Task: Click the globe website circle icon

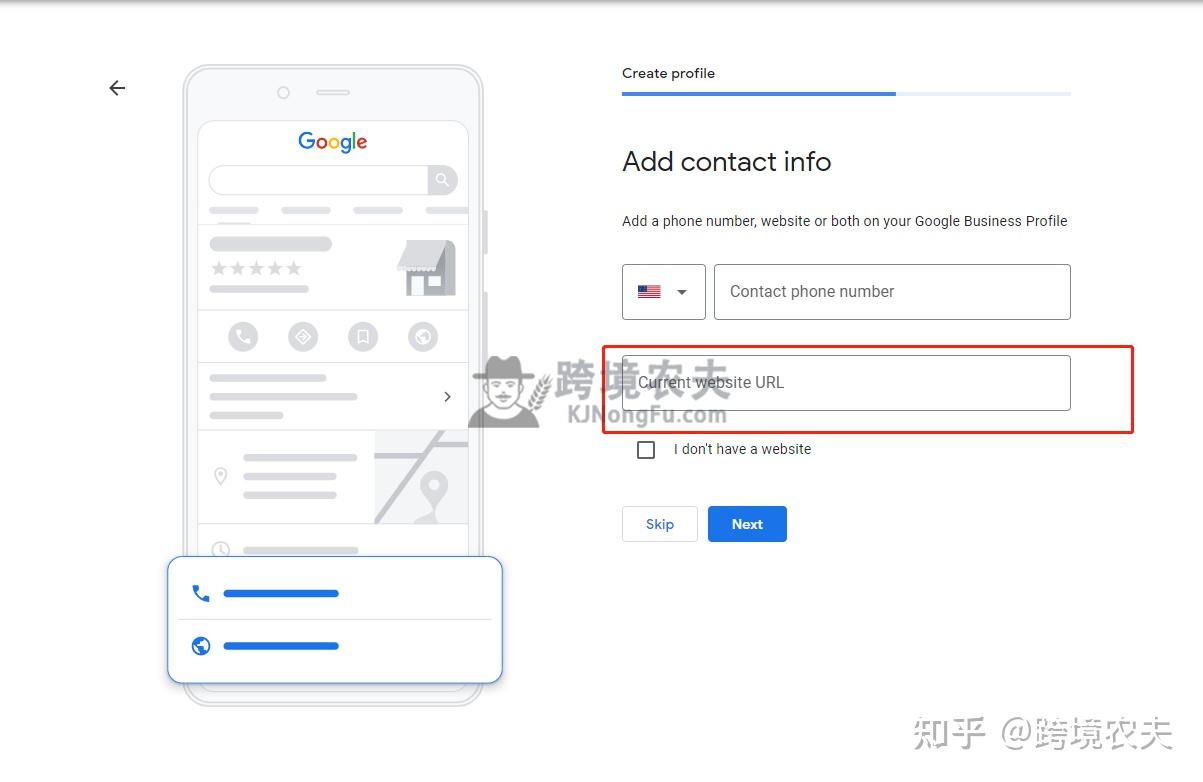Action: tap(423, 337)
